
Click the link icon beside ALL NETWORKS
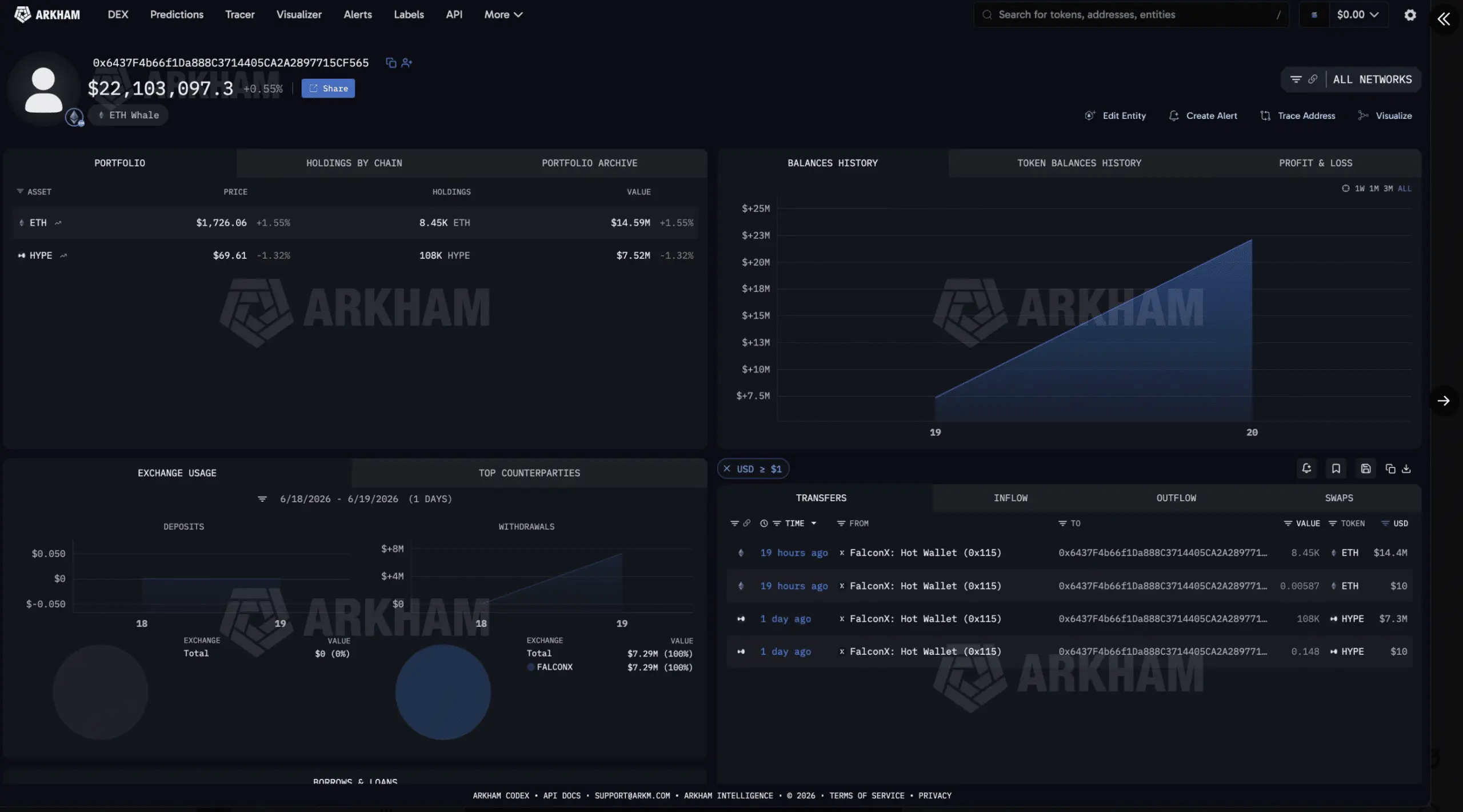click(1313, 79)
